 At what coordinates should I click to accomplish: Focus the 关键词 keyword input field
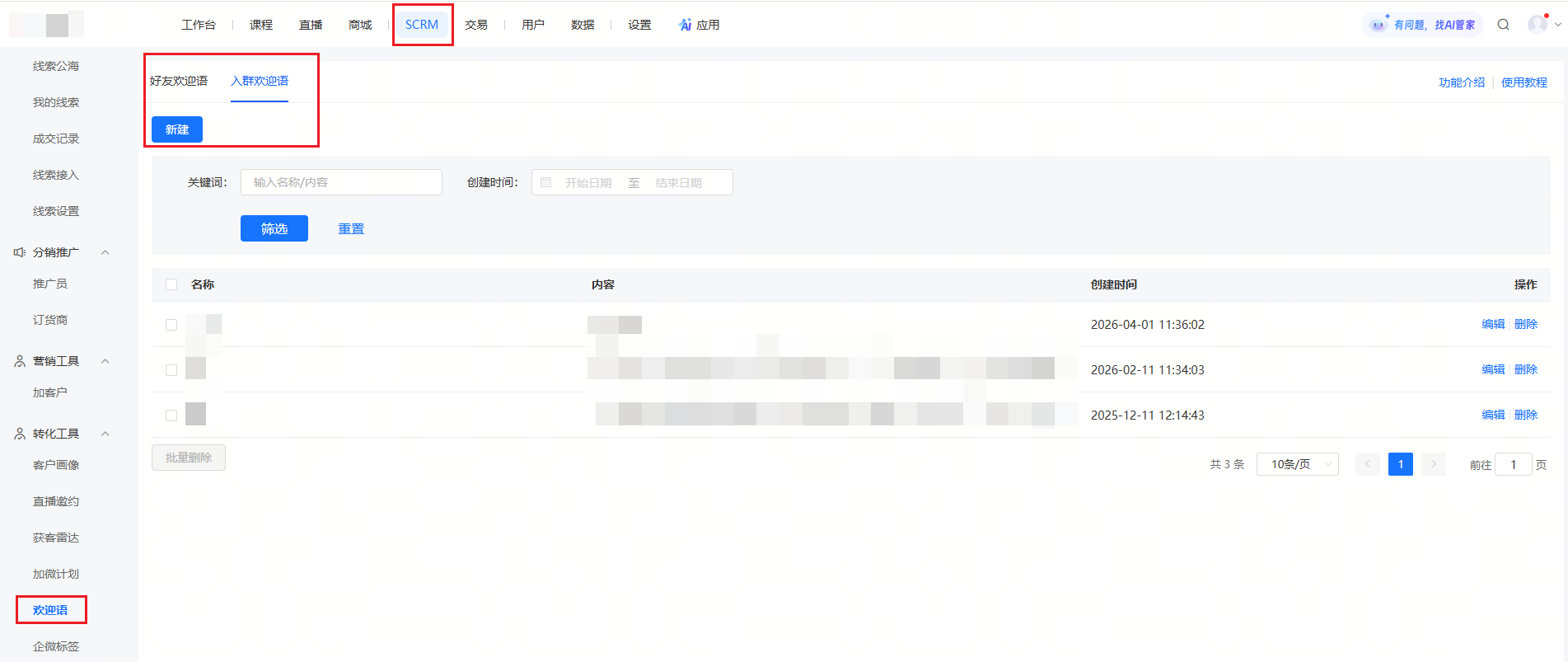click(341, 182)
